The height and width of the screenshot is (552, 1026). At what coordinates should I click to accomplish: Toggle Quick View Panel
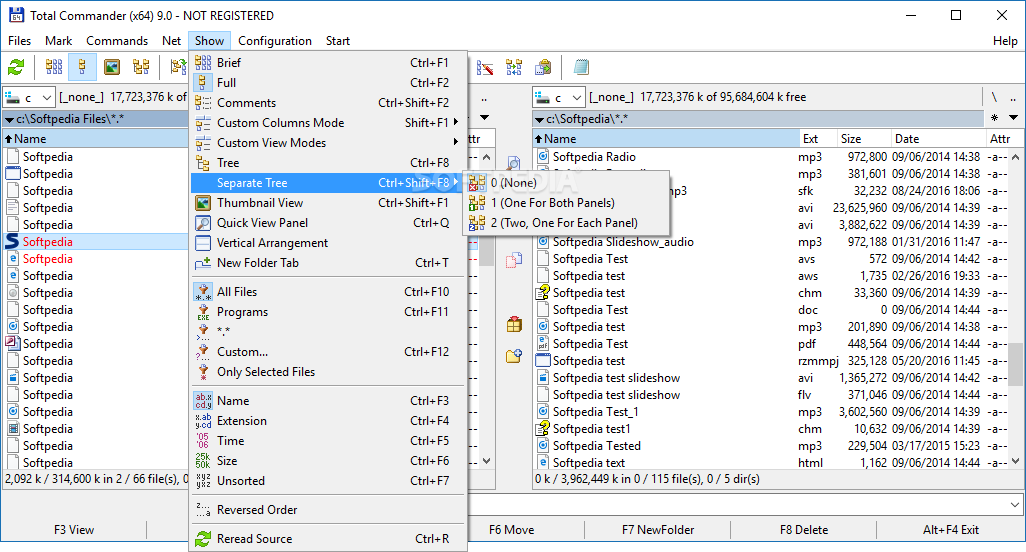329,223
